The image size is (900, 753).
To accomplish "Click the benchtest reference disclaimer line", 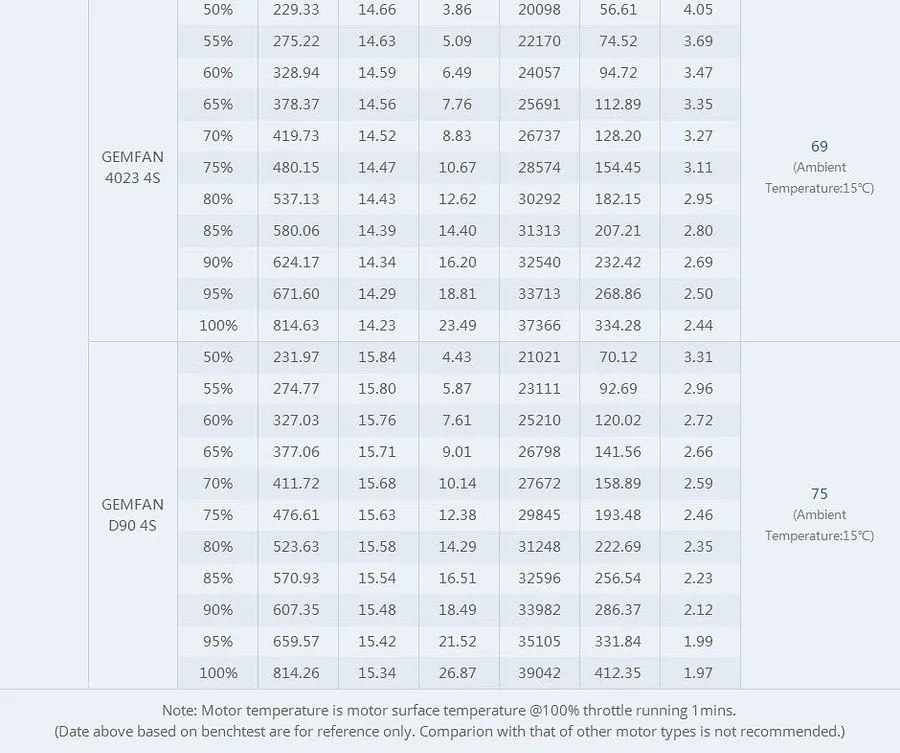I will (x=449, y=732).
